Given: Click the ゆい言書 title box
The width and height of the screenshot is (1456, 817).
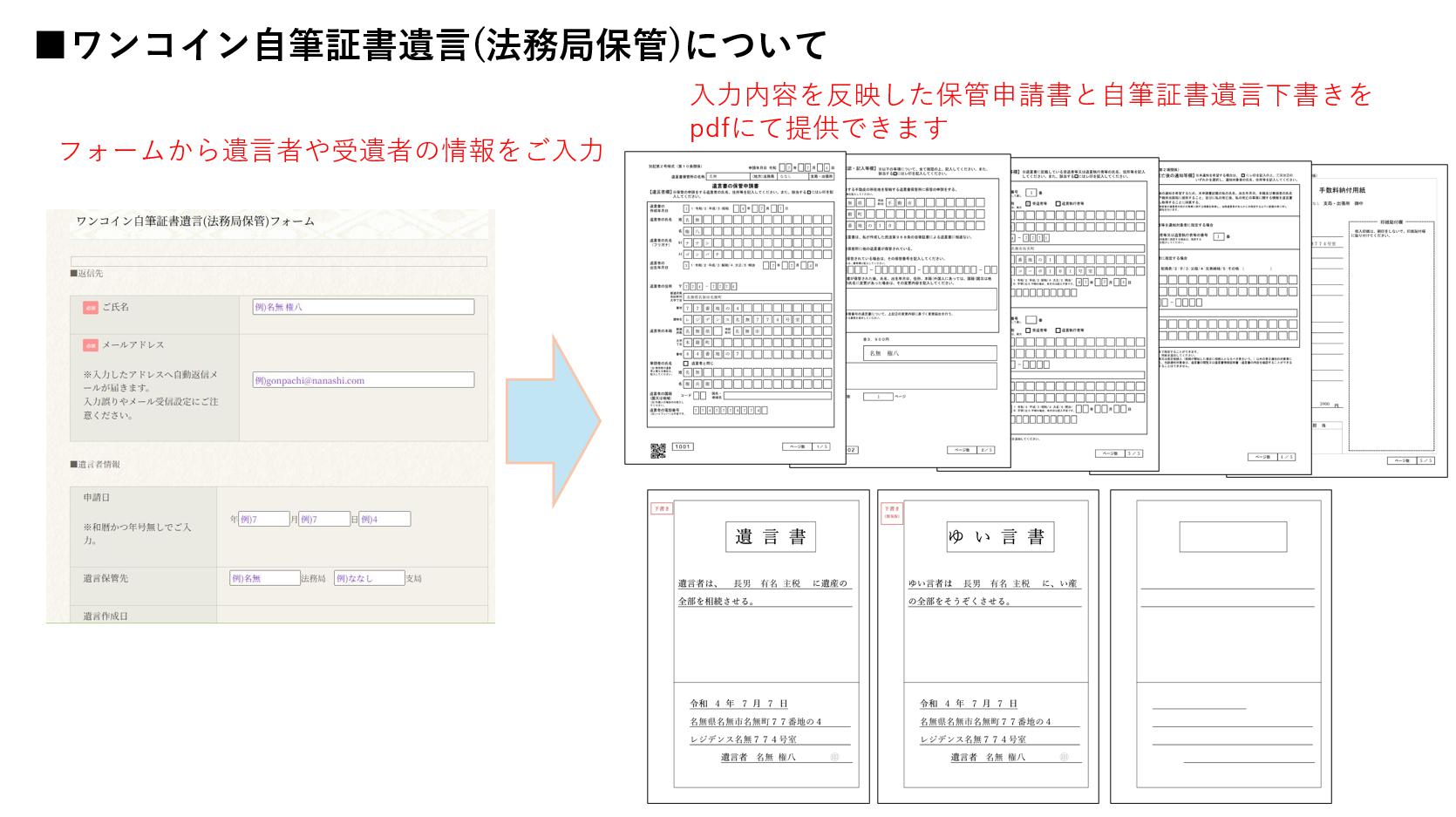Looking at the screenshot, I should coord(1000,537).
